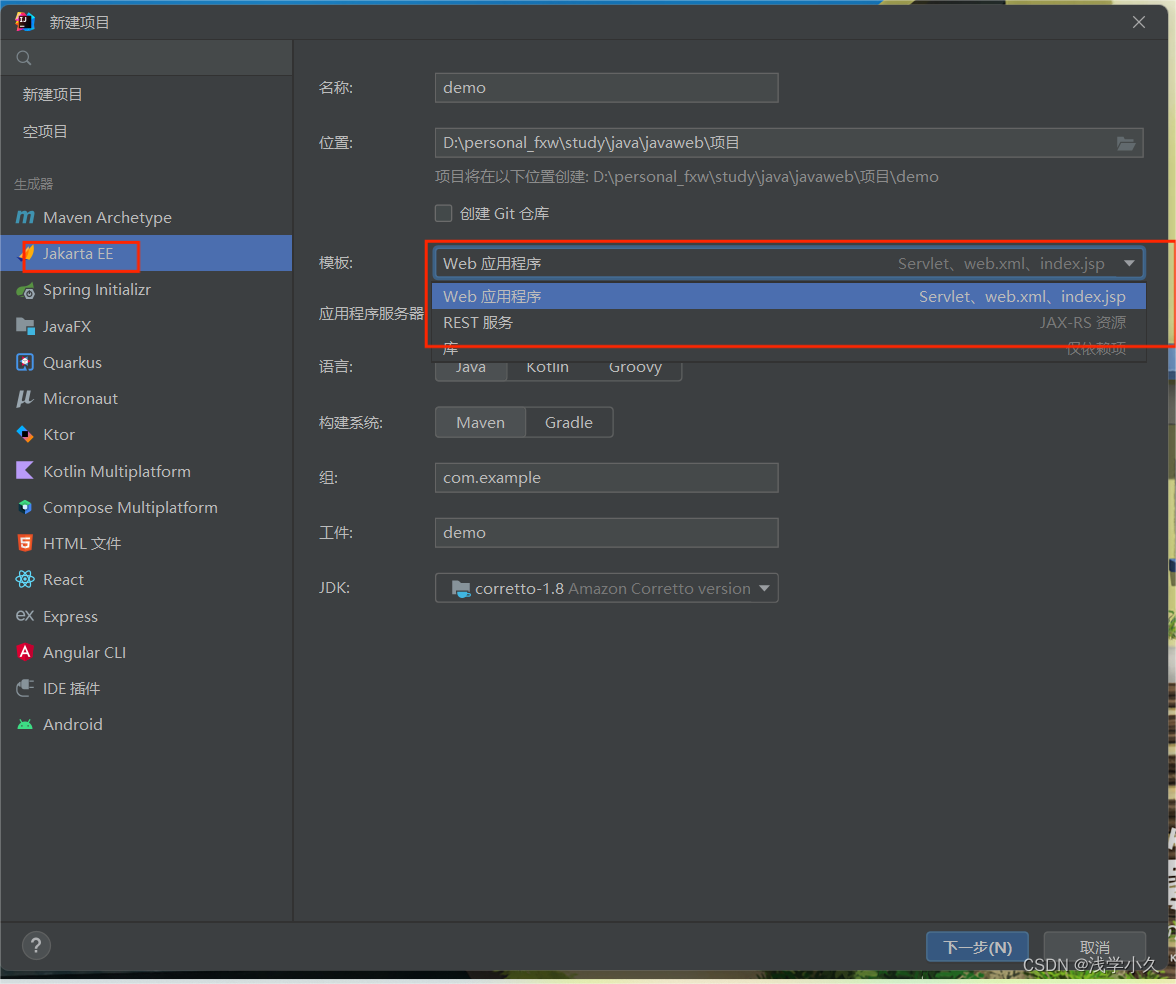The image size is (1176, 984).
Task: Click the JDK folder icon in the combo
Action: point(460,589)
